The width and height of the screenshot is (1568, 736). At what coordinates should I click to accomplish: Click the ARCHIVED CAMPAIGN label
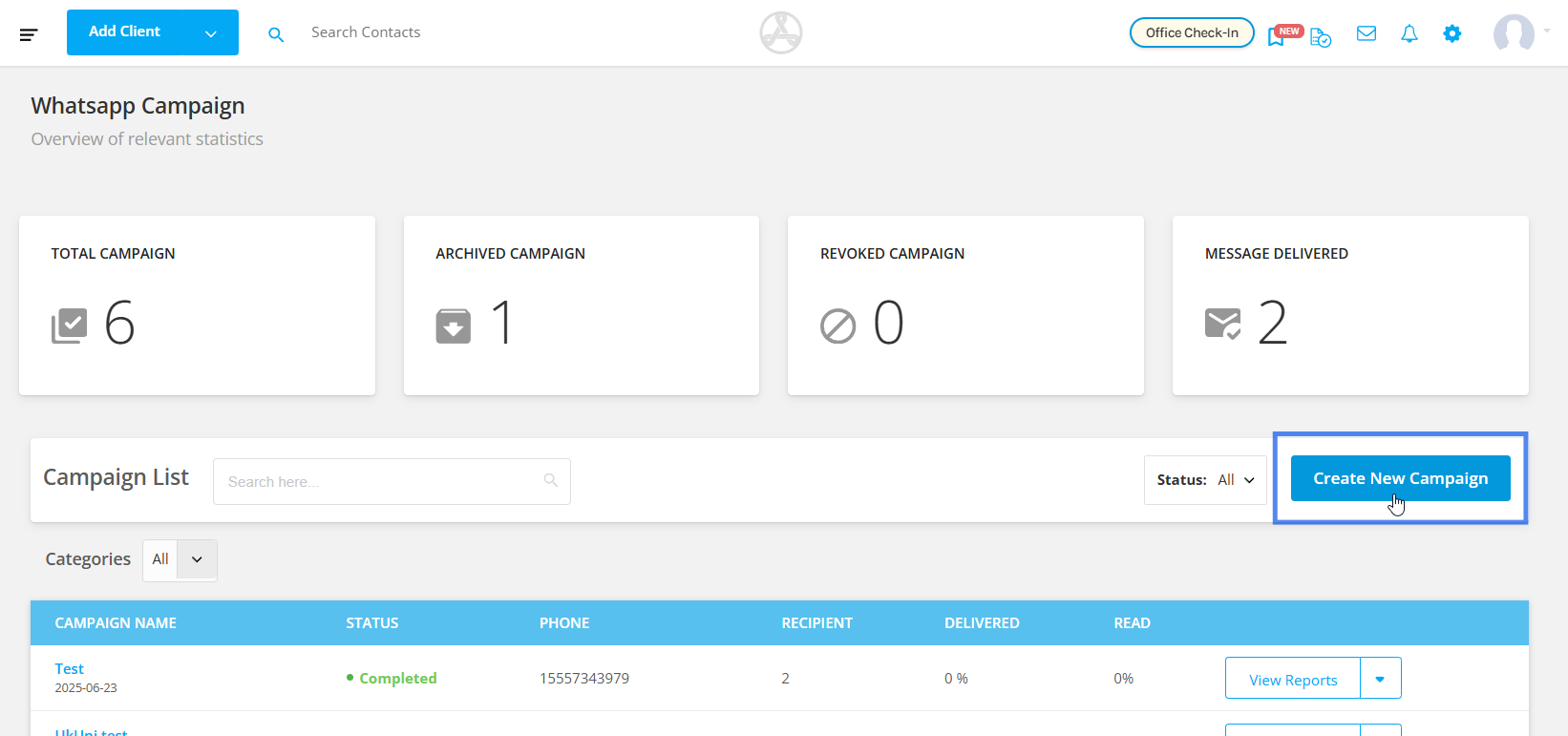(x=511, y=254)
